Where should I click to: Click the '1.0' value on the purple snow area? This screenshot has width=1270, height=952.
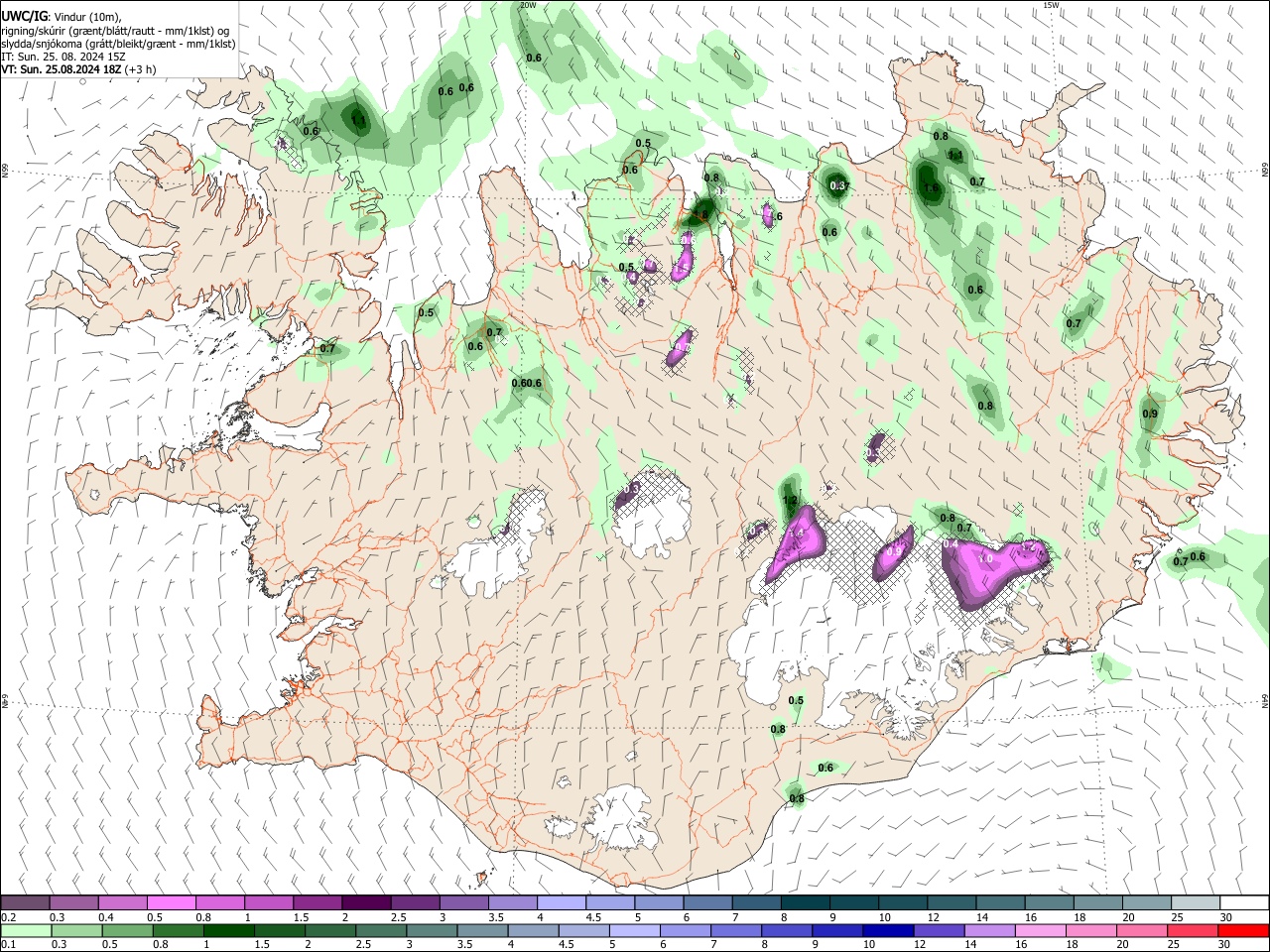985,559
